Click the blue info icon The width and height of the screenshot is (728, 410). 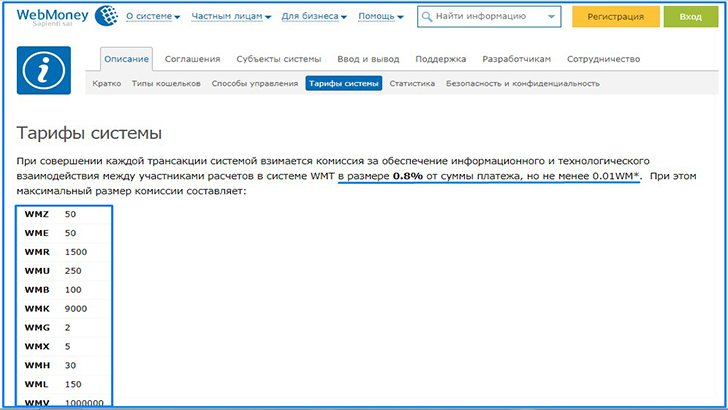pos(44,71)
